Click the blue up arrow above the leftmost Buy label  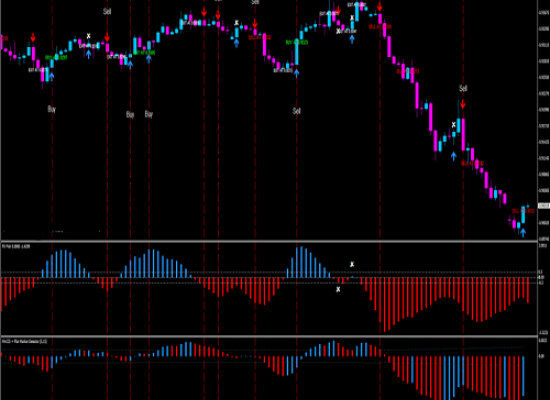(52, 76)
